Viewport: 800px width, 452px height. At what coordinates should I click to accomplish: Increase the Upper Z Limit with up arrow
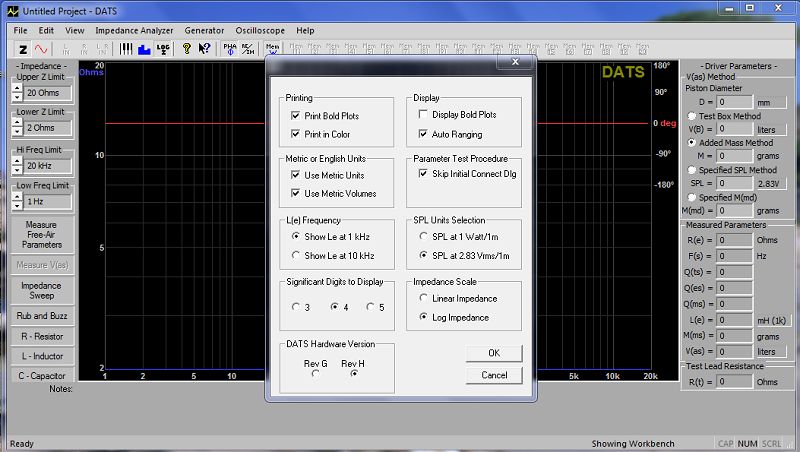[x=17, y=89]
